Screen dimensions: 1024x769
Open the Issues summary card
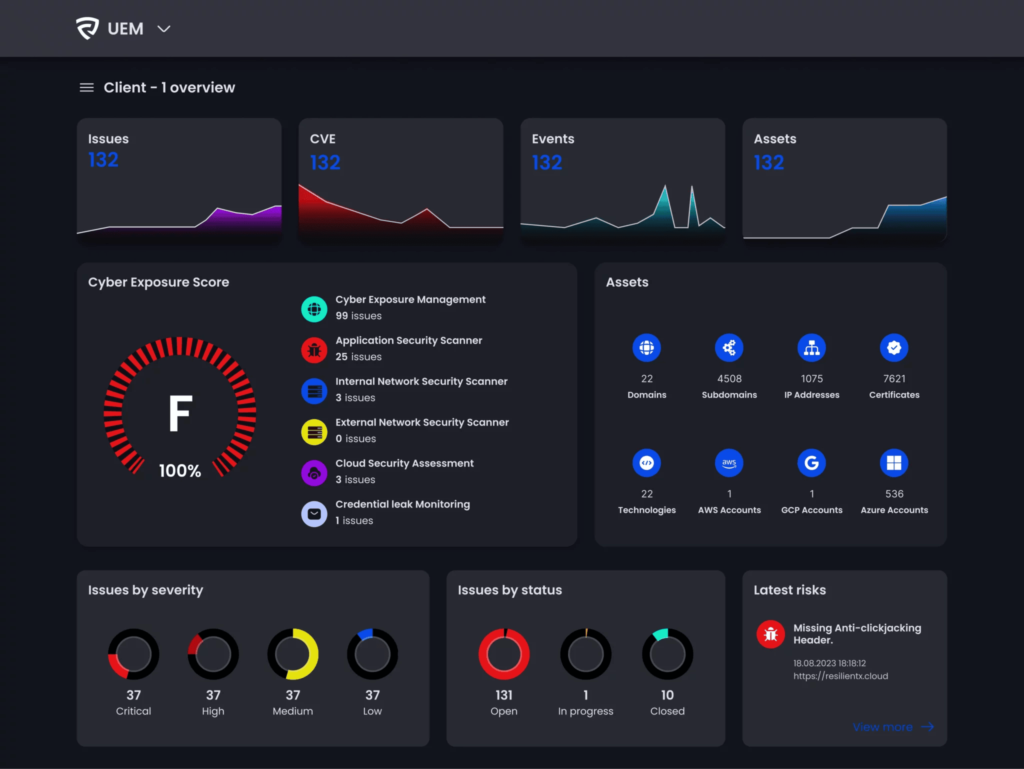click(179, 180)
